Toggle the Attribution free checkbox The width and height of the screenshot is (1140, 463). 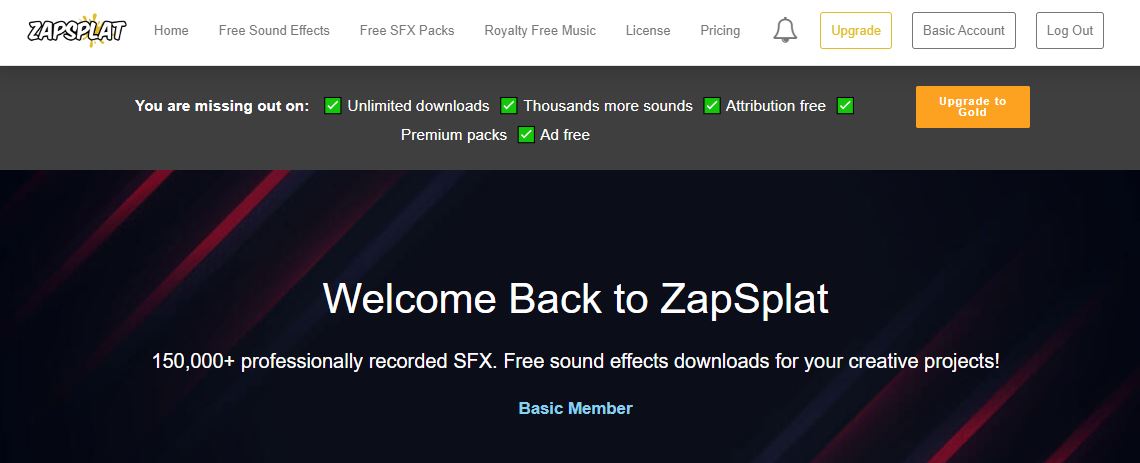pos(712,106)
